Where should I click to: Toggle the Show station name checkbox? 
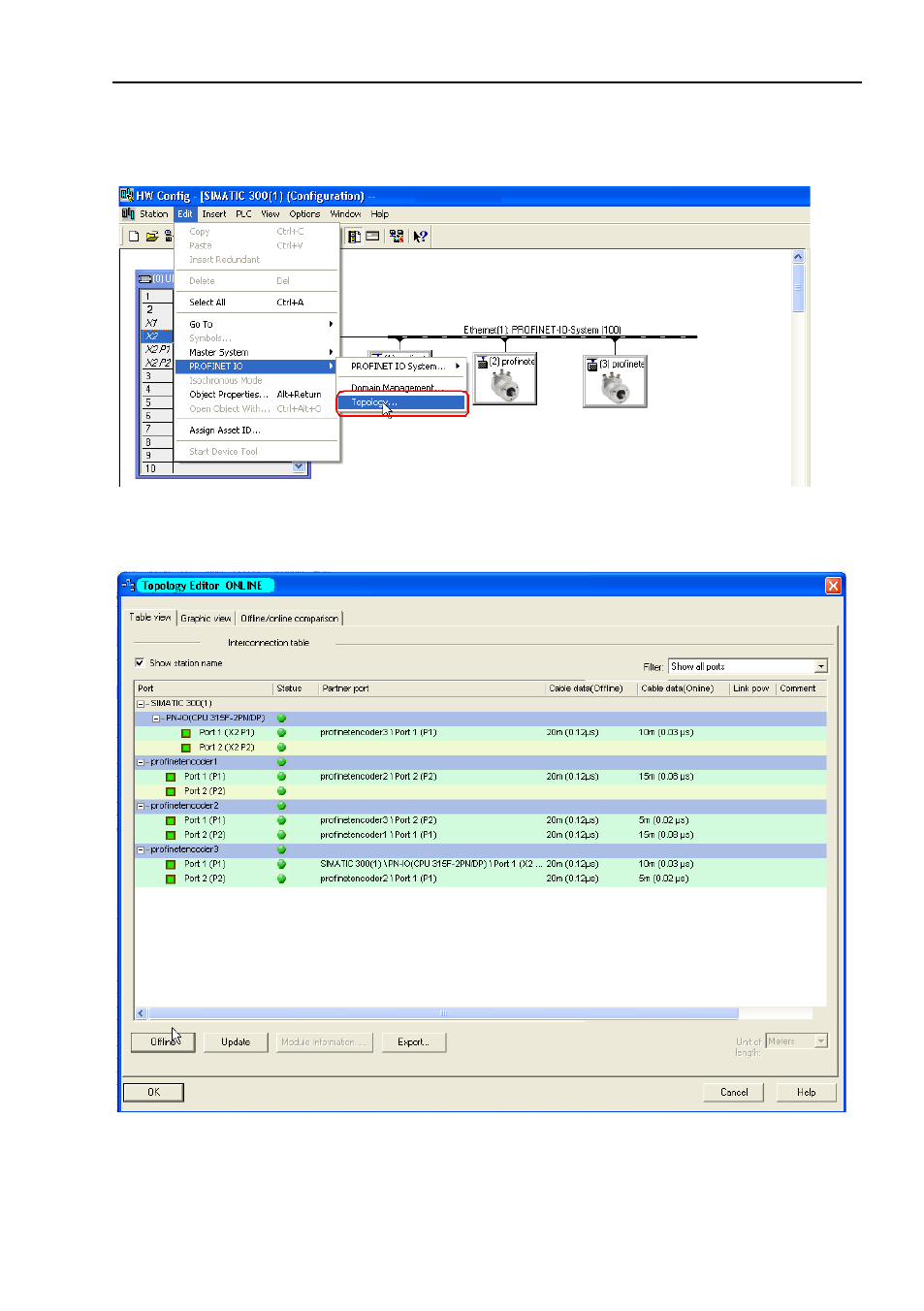tap(140, 663)
